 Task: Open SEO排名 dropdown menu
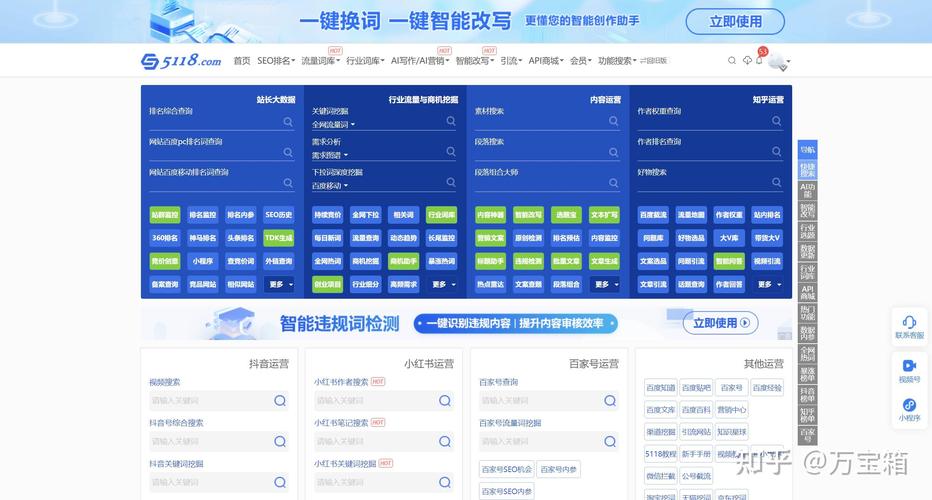pos(276,61)
